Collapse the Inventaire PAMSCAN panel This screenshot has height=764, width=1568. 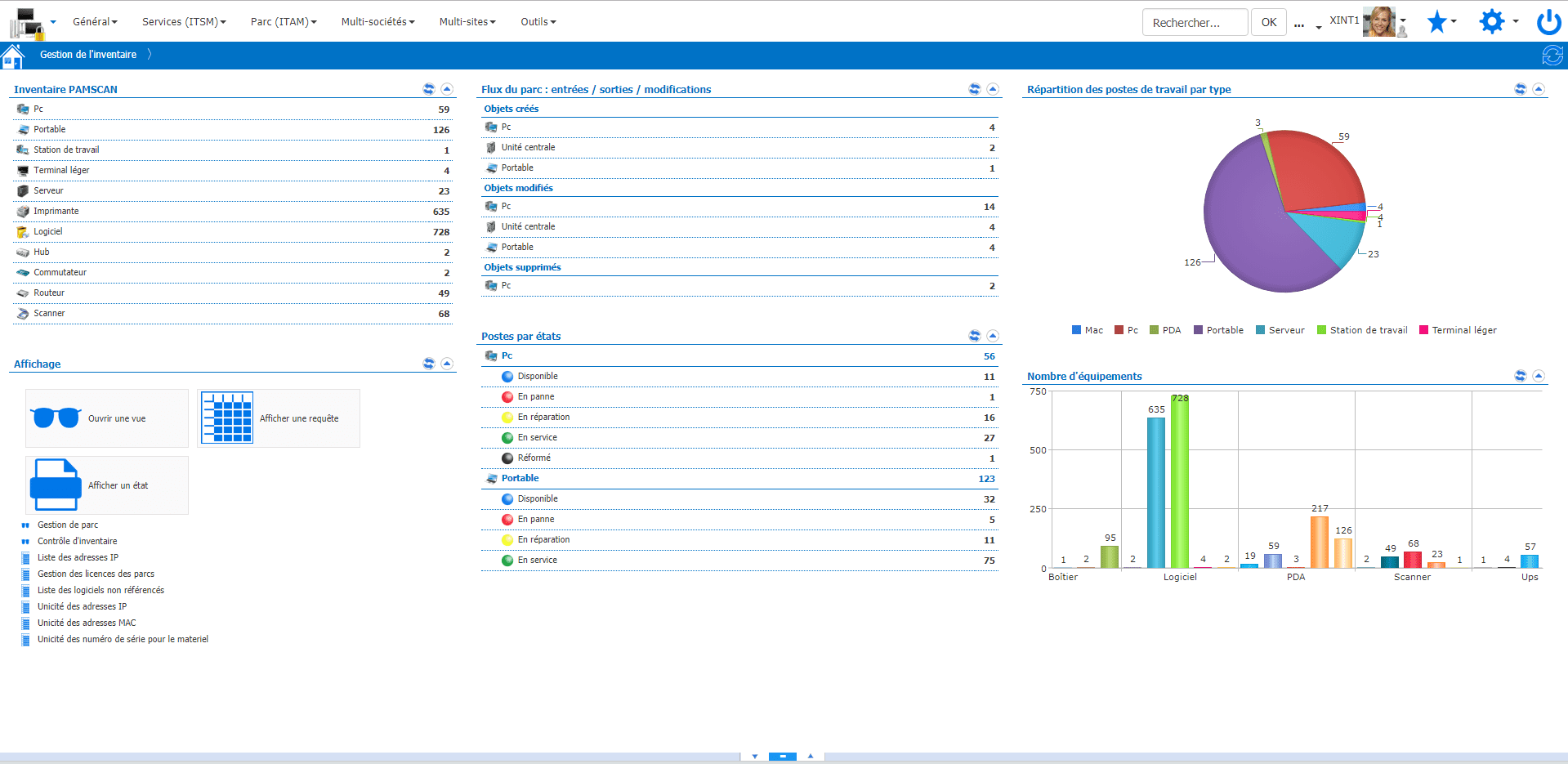(x=447, y=89)
